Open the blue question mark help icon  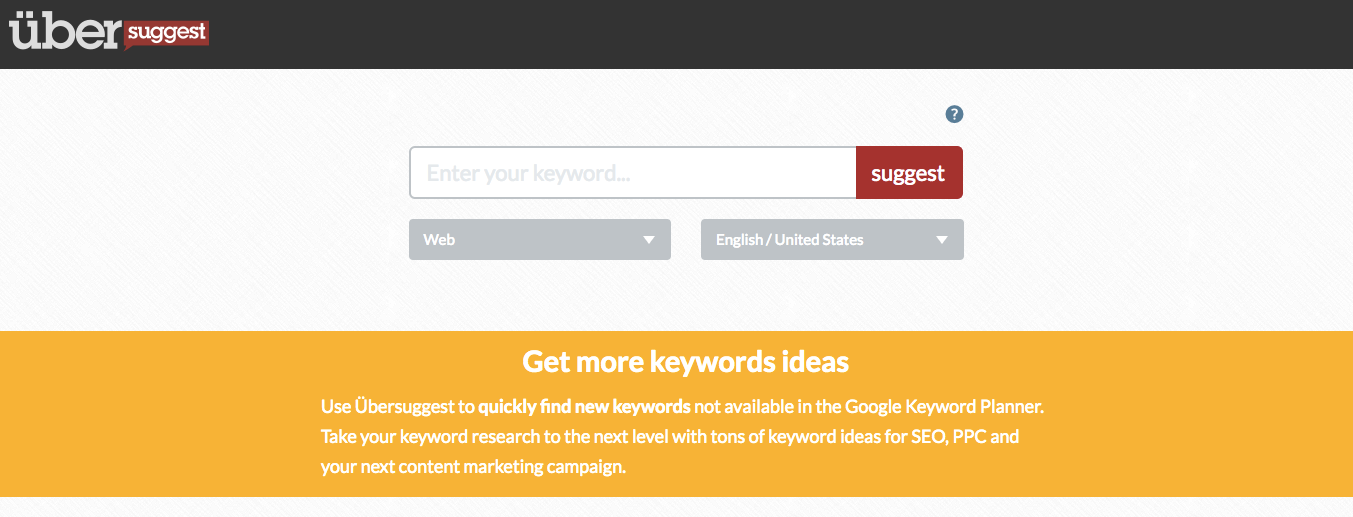pyautogui.click(x=954, y=114)
